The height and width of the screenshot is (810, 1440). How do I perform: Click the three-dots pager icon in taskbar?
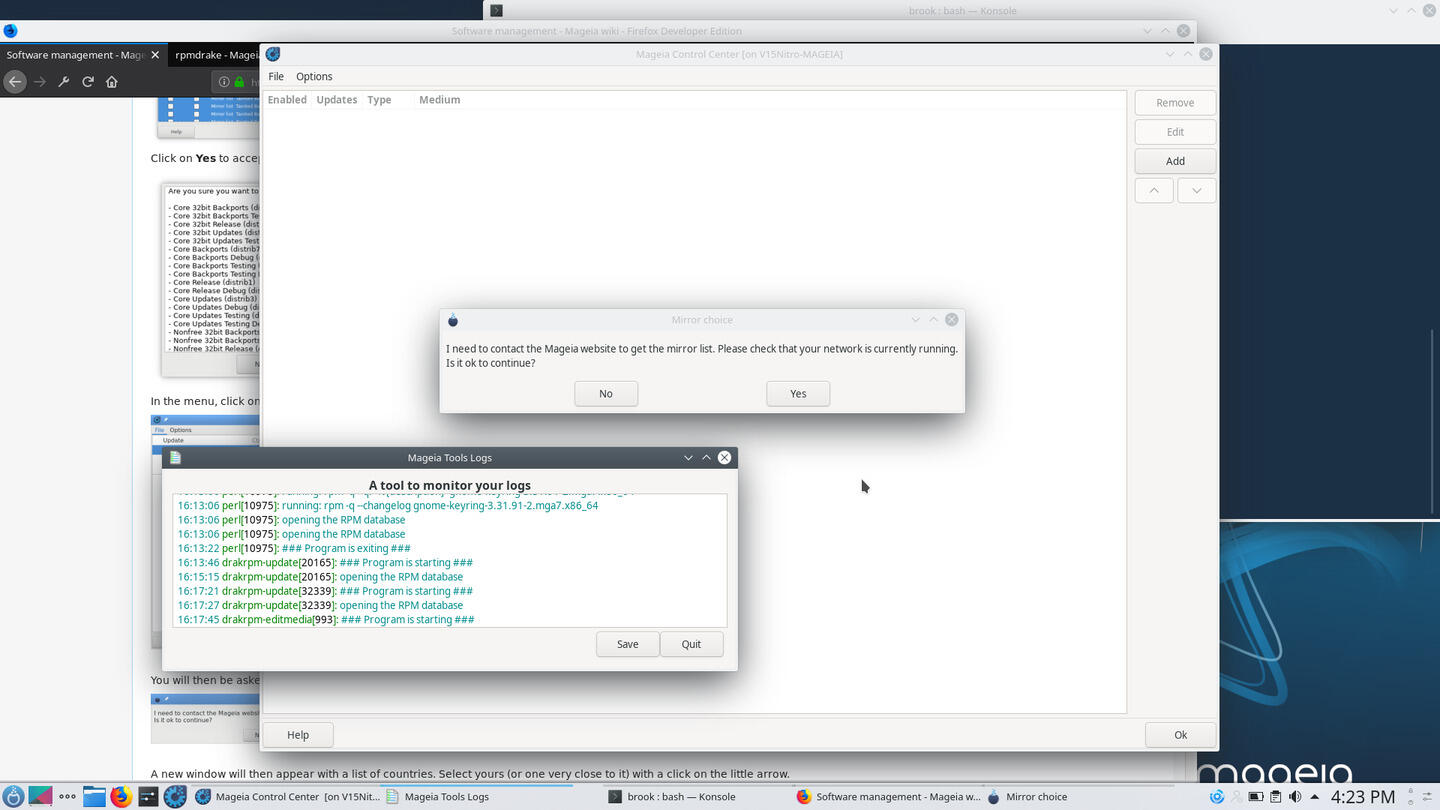coord(67,797)
